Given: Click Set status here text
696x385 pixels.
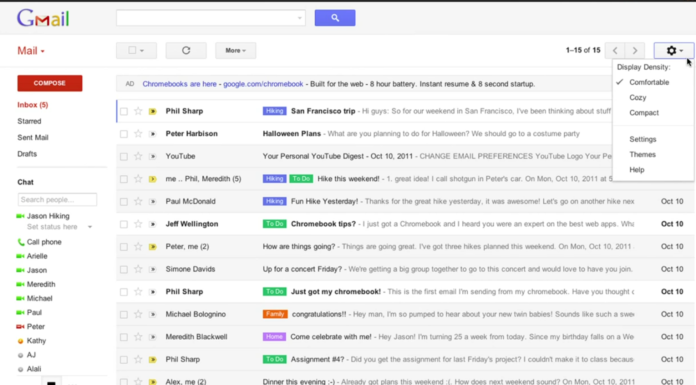Looking at the screenshot, I should pos(52,227).
